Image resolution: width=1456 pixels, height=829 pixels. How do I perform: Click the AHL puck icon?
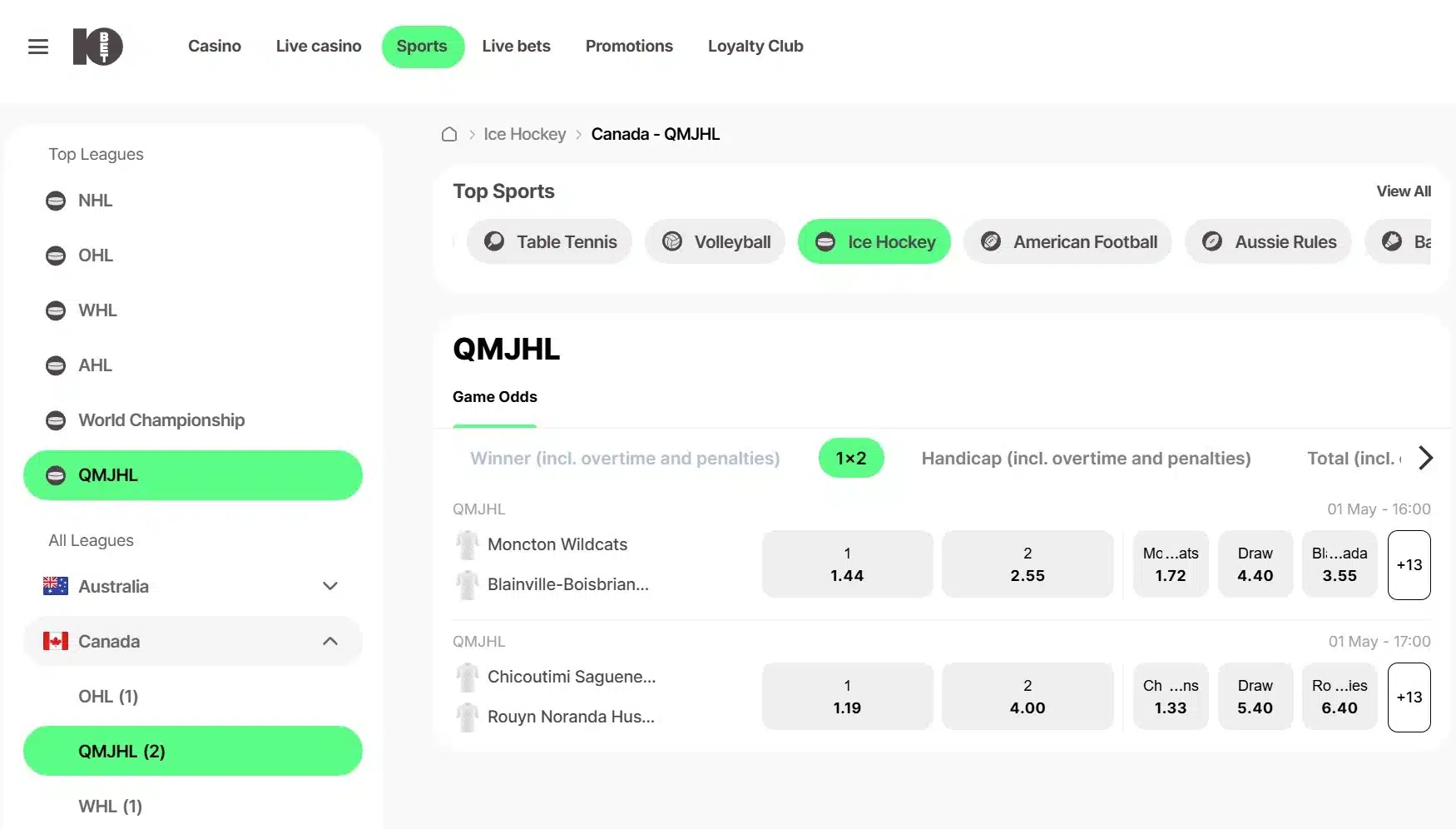click(56, 365)
